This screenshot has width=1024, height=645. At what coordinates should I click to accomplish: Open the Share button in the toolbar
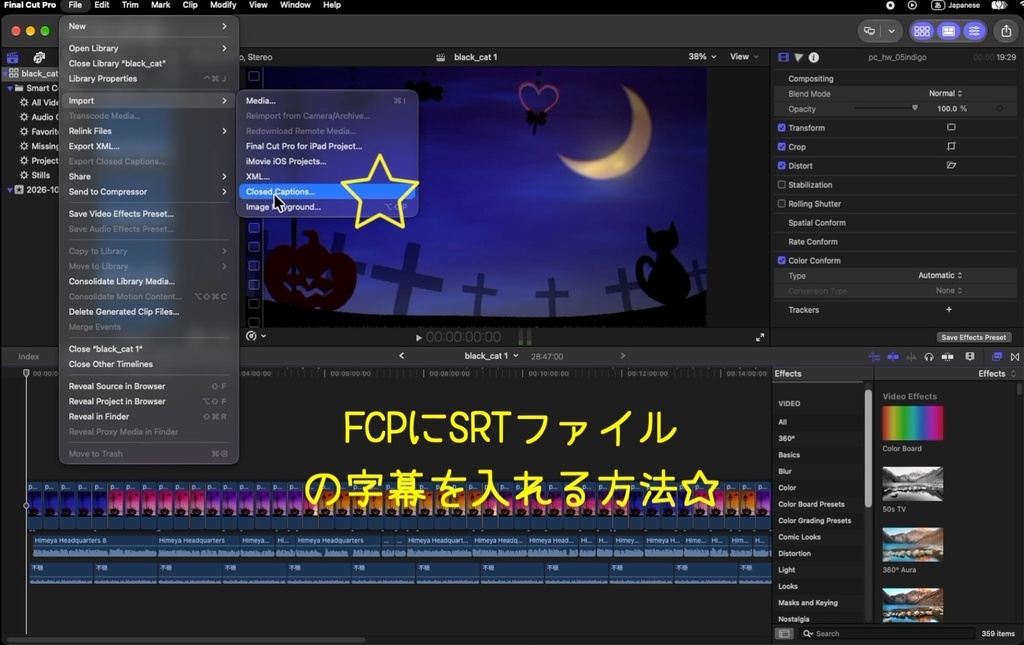tap(1006, 31)
